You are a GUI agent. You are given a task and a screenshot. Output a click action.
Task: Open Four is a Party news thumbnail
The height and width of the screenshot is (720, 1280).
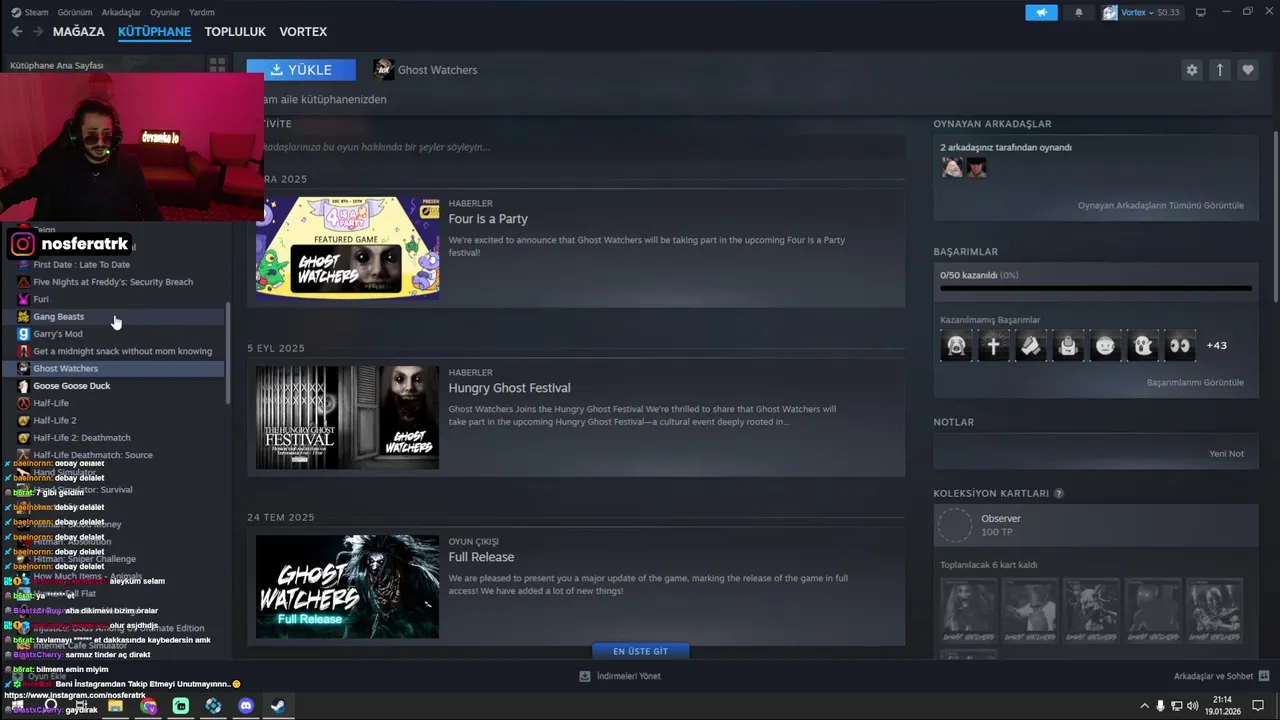pyautogui.click(x=347, y=248)
